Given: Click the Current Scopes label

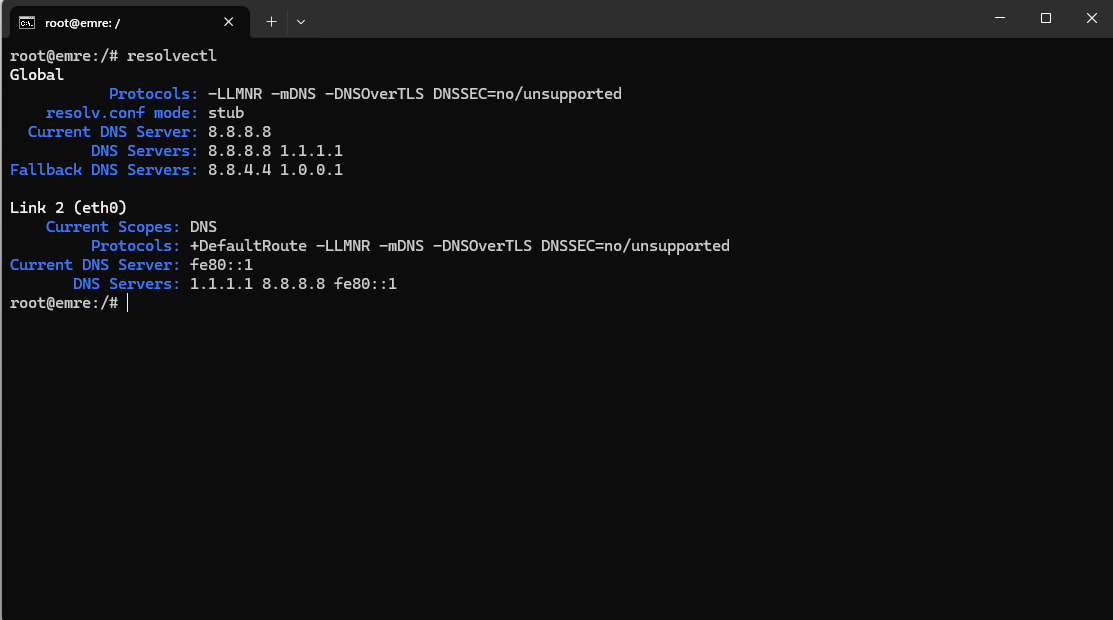Looking at the screenshot, I should [x=113, y=227].
